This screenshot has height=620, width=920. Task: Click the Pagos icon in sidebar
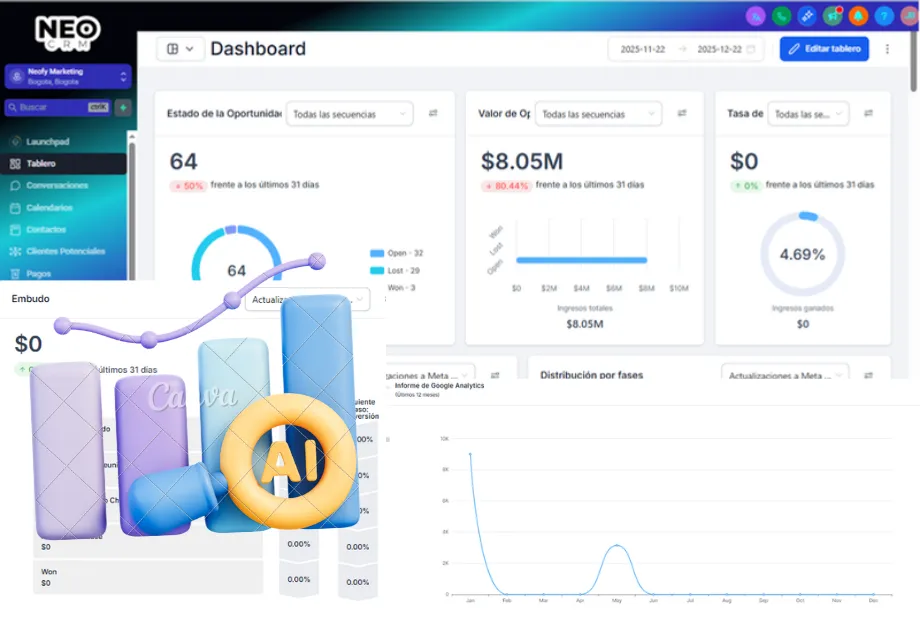pyautogui.click(x=15, y=273)
